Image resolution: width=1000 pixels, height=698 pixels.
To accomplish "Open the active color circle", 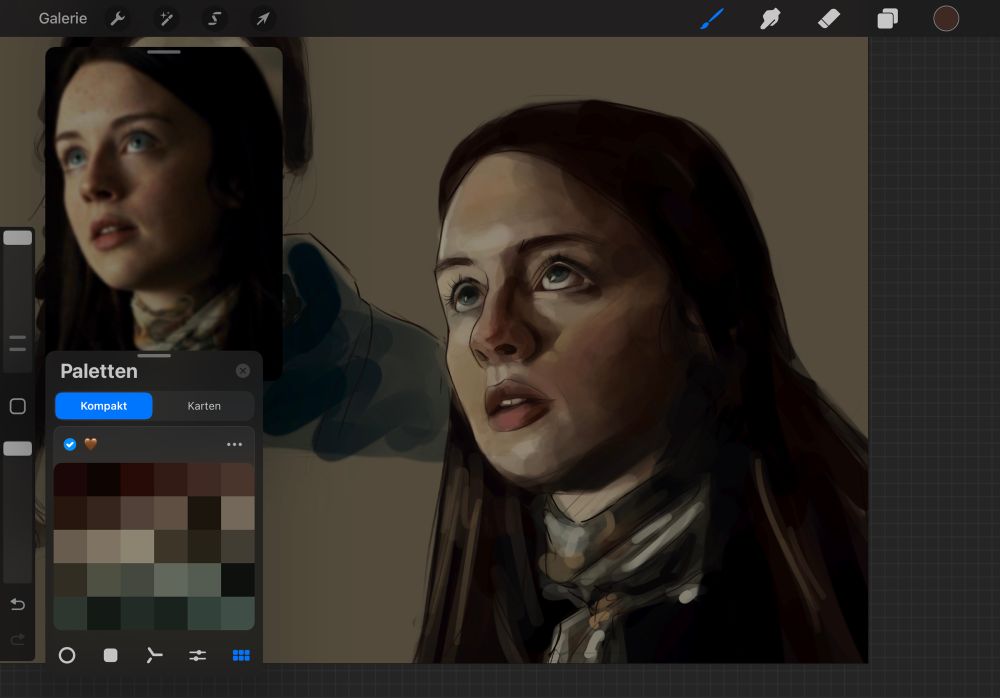I will pyautogui.click(x=946, y=19).
